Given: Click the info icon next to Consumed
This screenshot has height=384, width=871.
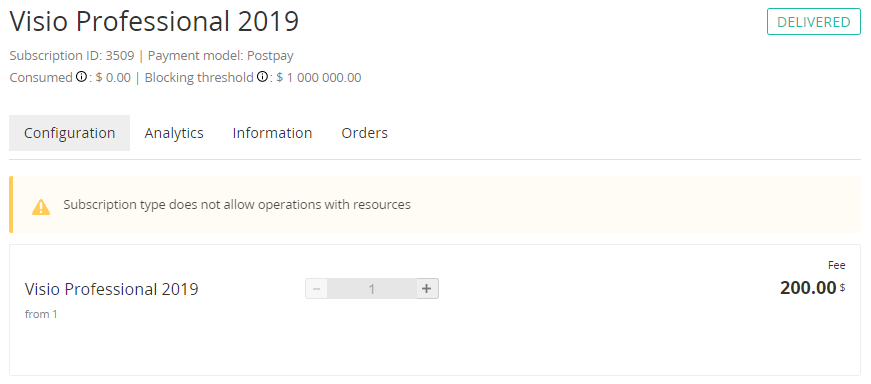Looking at the screenshot, I should point(81,77).
